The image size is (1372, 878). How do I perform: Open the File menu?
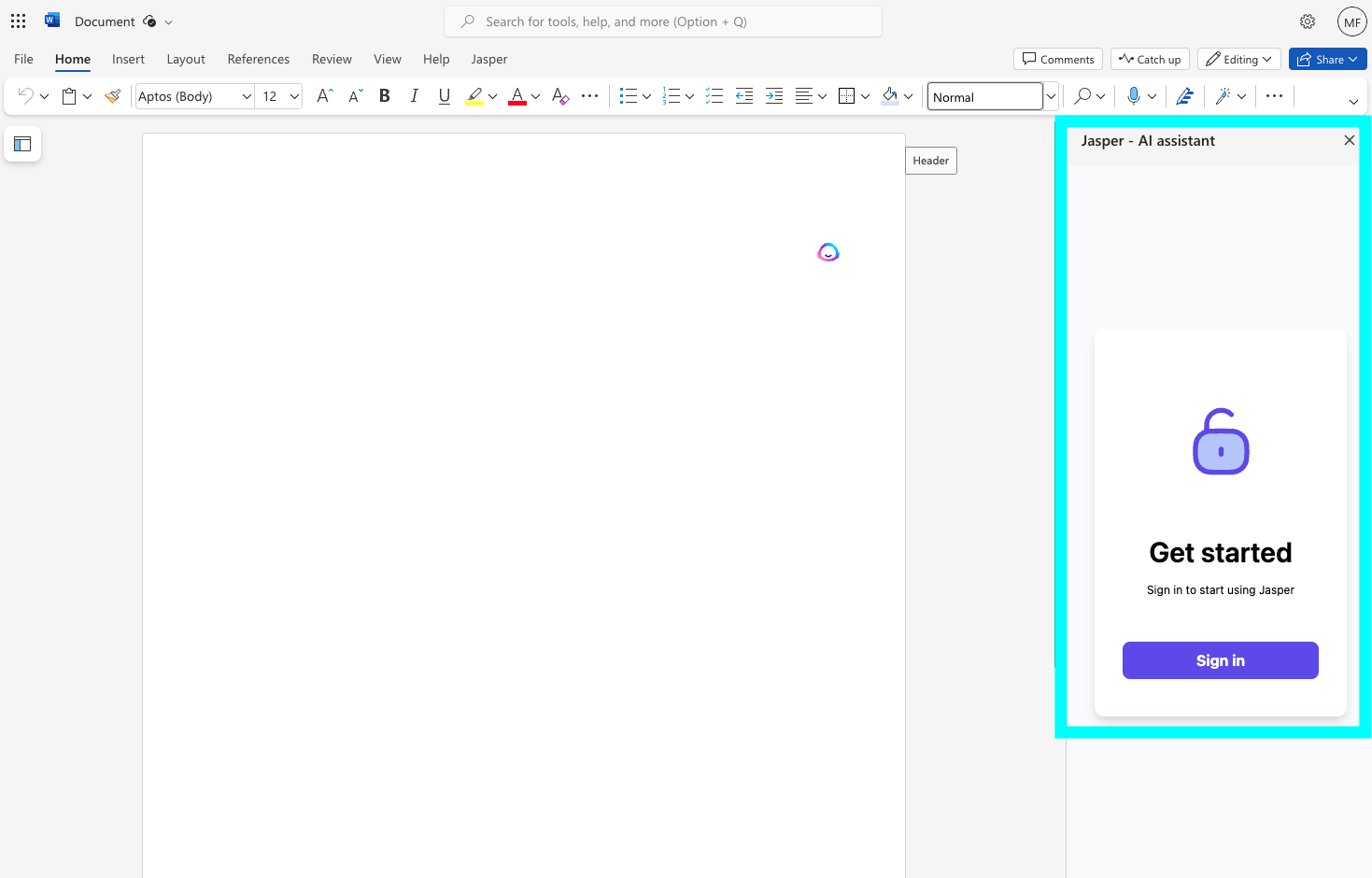[23, 59]
